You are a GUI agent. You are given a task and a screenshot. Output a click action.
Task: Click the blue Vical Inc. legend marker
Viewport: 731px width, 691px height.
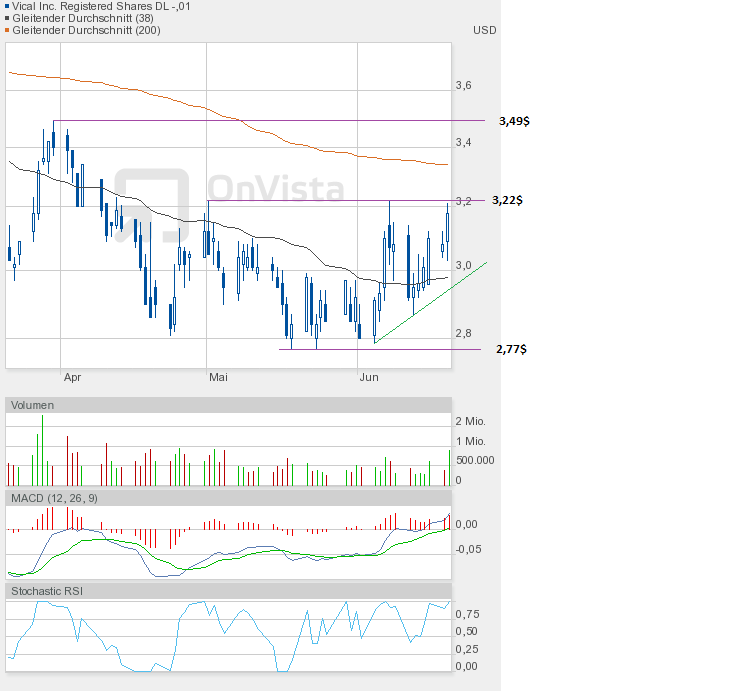(x=9, y=6)
